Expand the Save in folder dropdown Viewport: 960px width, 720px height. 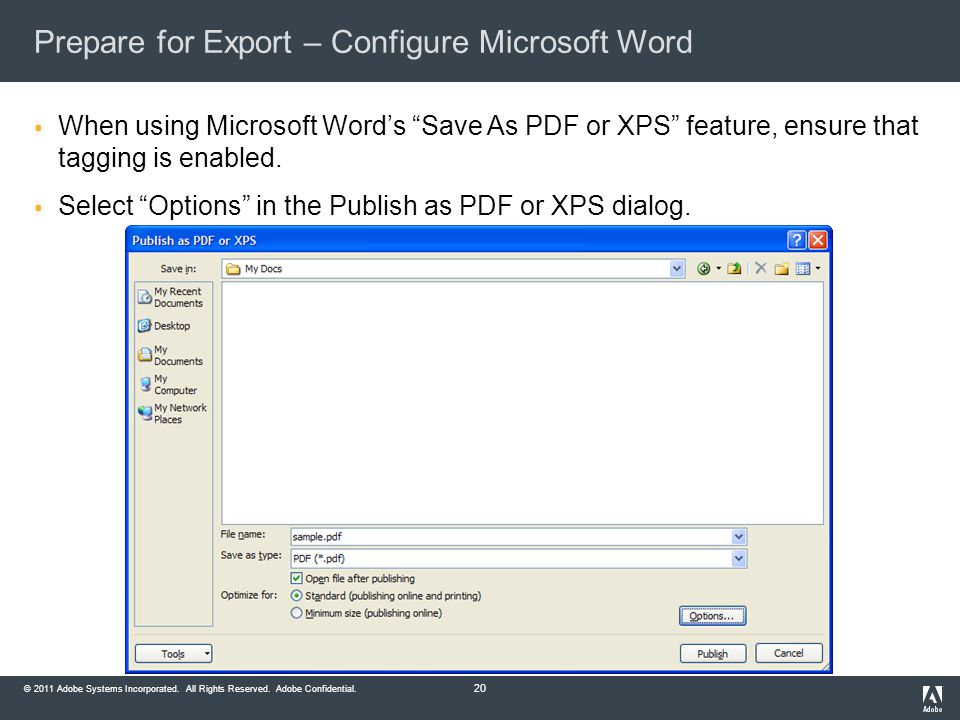pos(677,269)
